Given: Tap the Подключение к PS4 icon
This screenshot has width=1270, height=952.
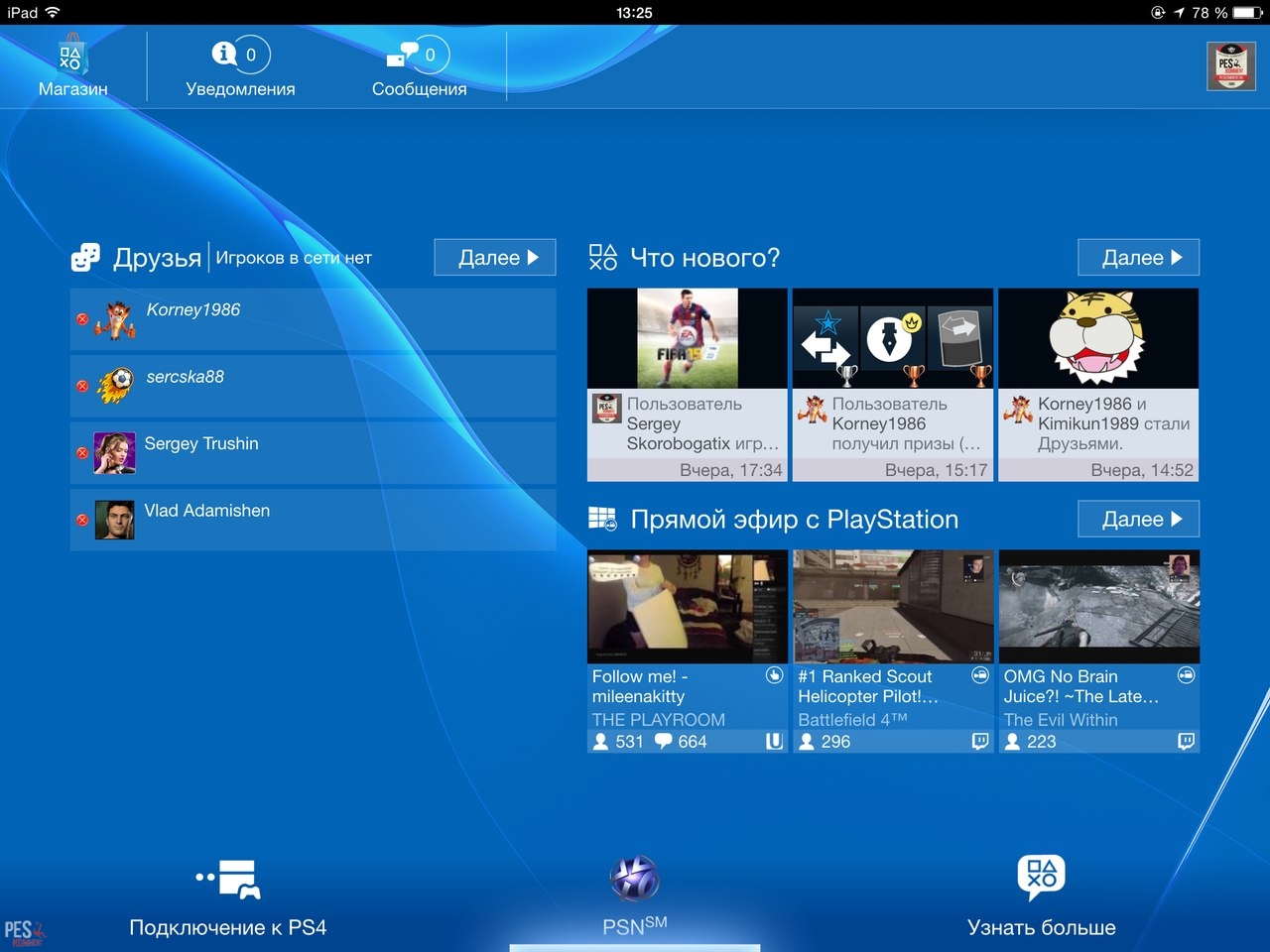Looking at the screenshot, I should coord(228,879).
